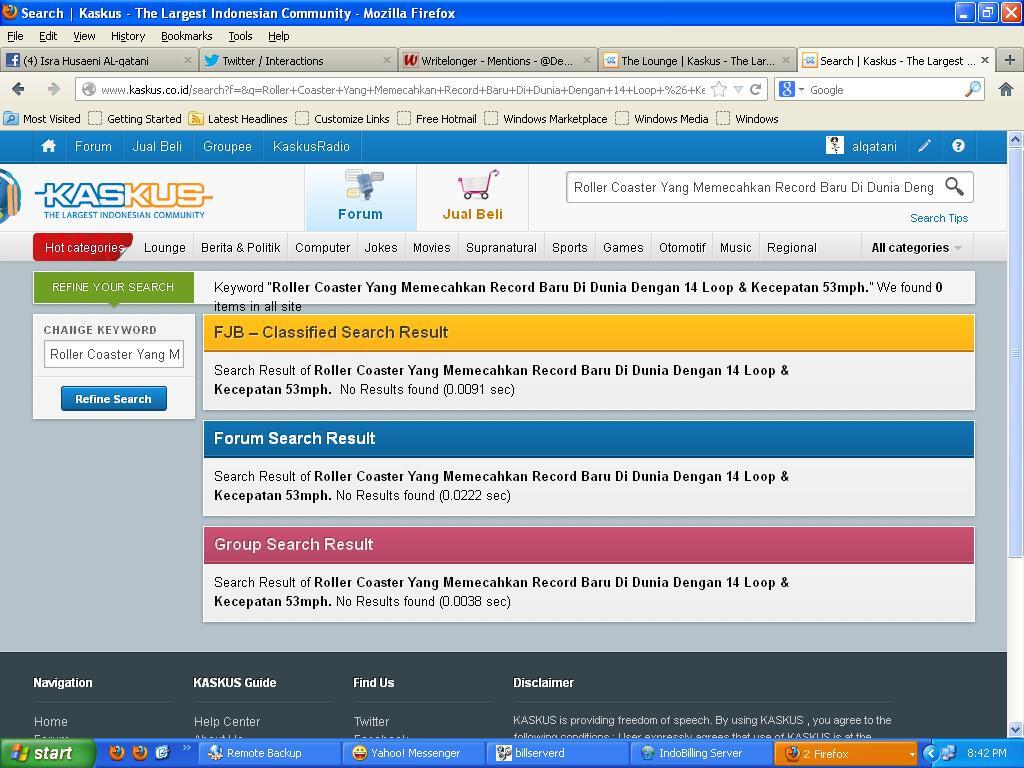The height and width of the screenshot is (768, 1024).
Task: Open Yahoo! Messenger from taskbar
Action: 414,753
